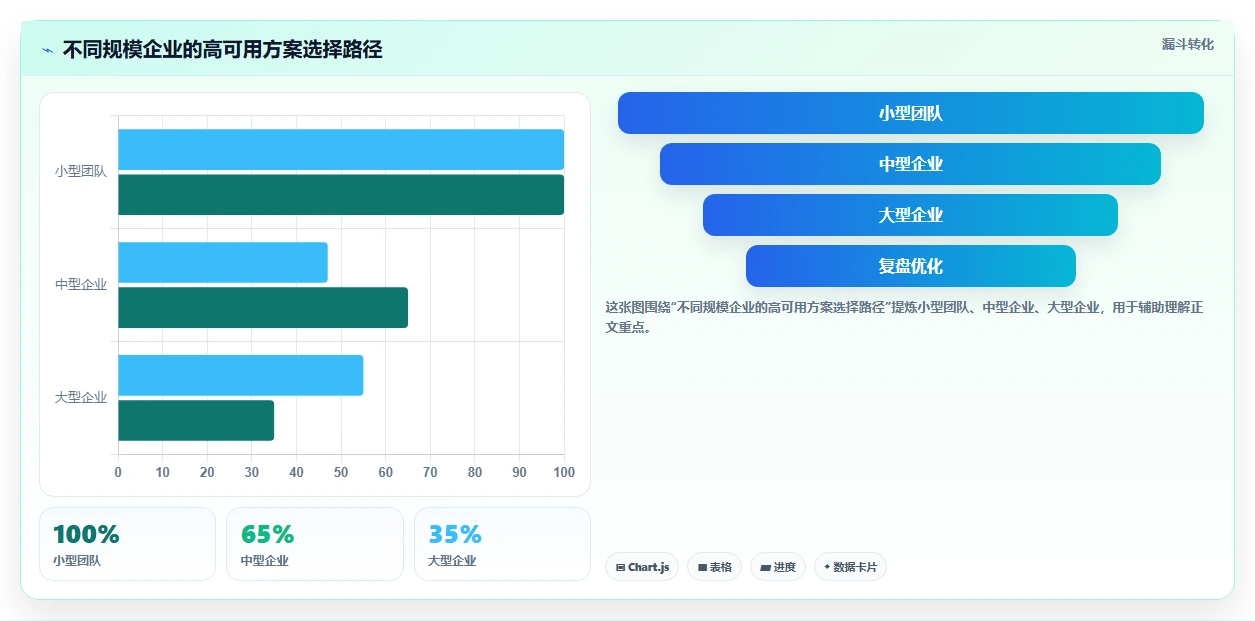
Task: Click the x-axis value 100
Action: (x=564, y=473)
